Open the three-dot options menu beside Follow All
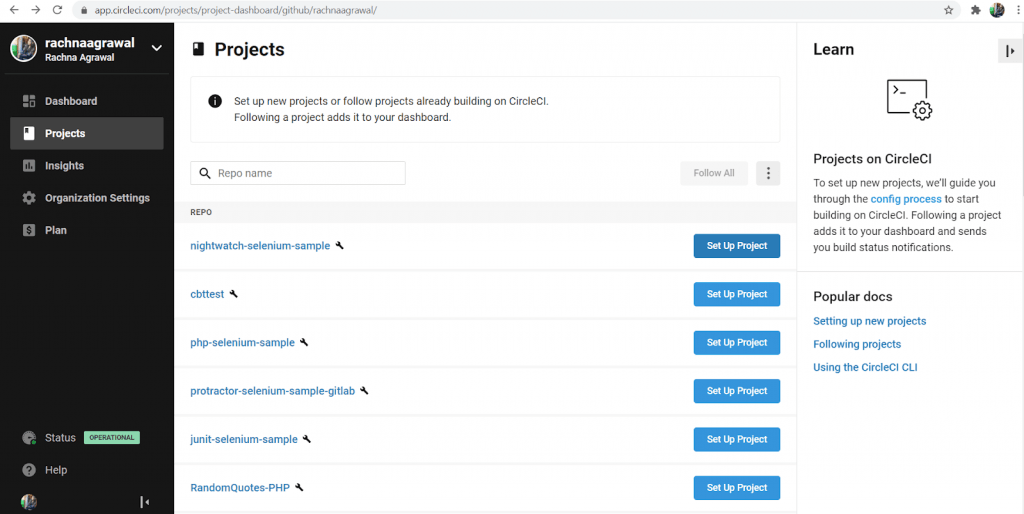Image resolution: width=1024 pixels, height=514 pixels. (768, 173)
